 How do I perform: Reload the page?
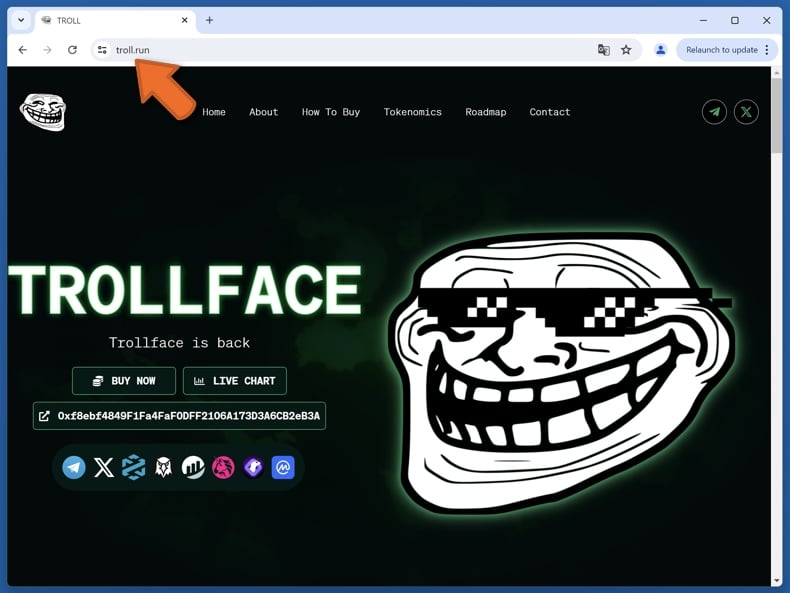pyautogui.click(x=73, y=50)
